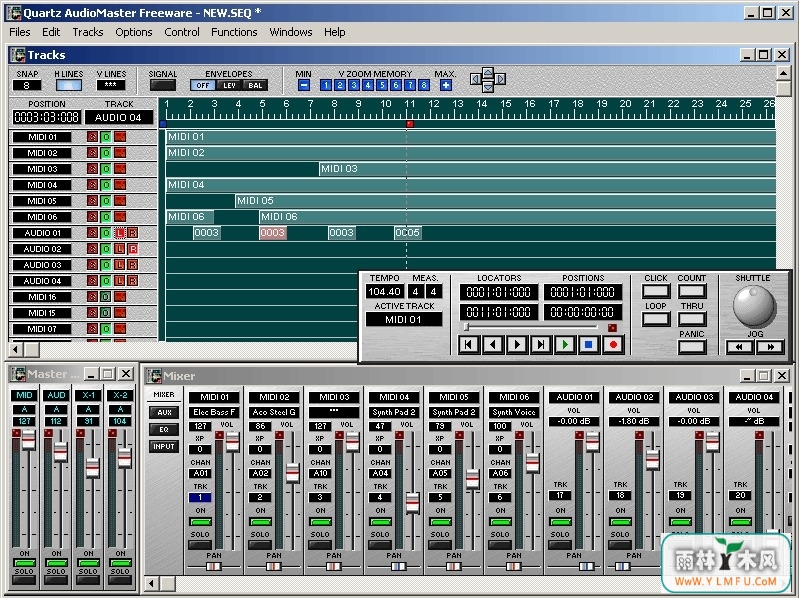The width and height of the screenshot is (799, 598).
Task: Click the blue Stop button in transport
Action: point(589,345)
